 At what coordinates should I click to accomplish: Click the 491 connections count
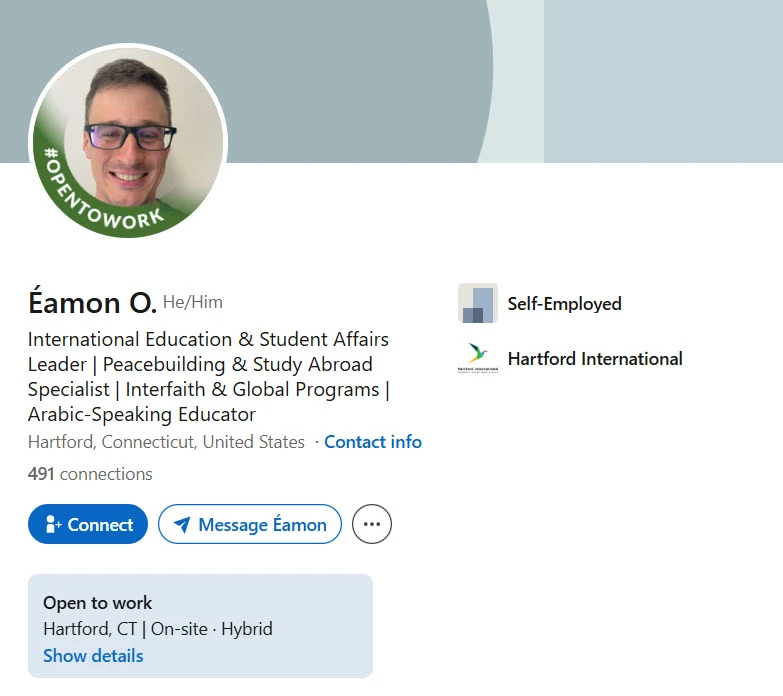pos(90,474)
